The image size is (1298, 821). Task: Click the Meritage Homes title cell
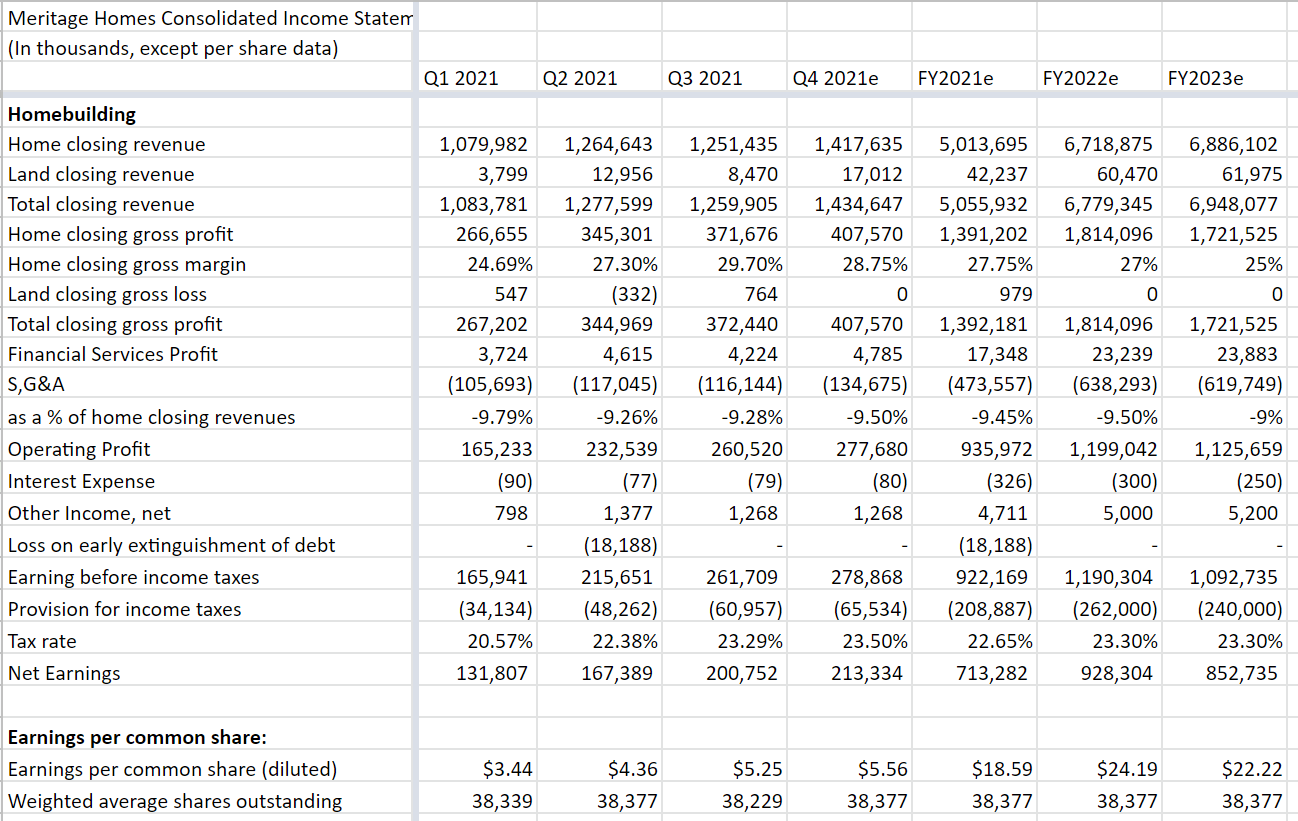pyautogui.click(x=209, y=17)
